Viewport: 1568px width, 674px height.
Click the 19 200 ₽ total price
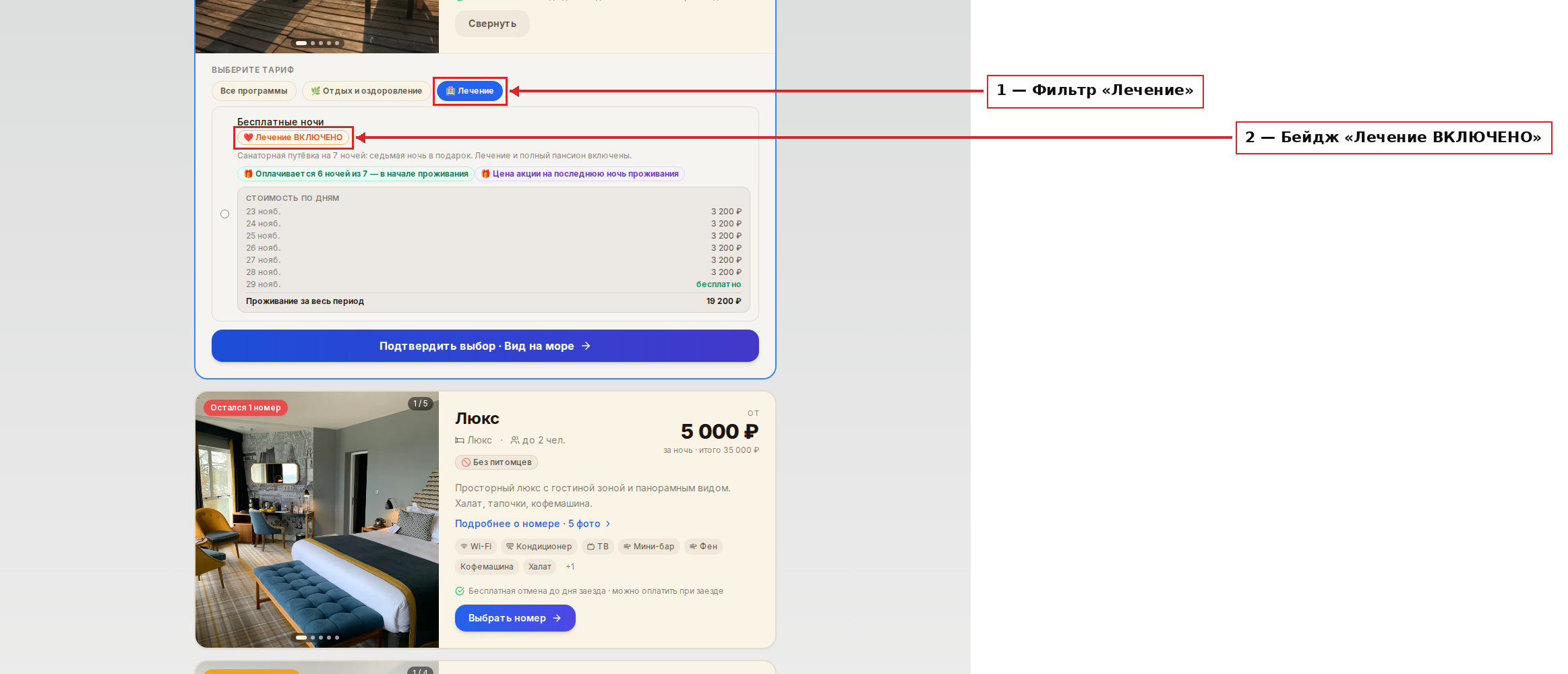[723, 301]
